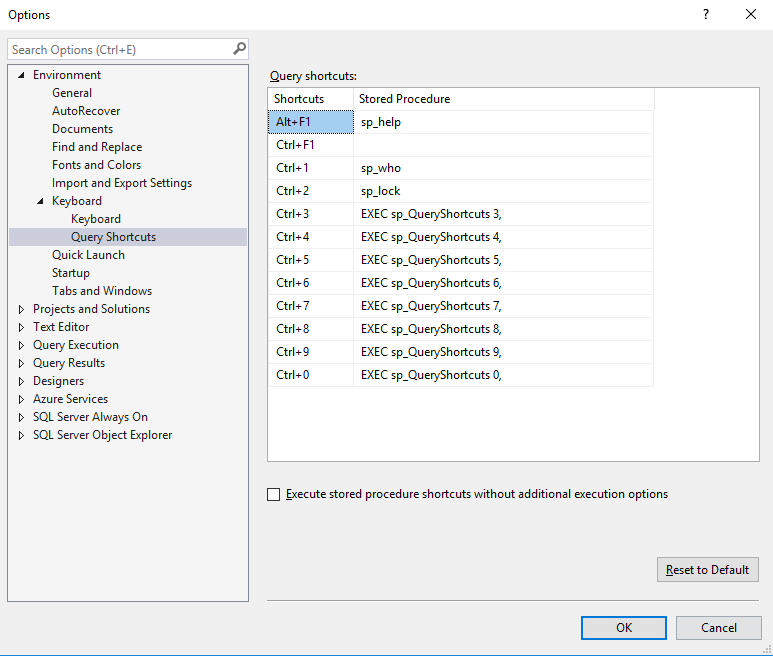Select the Ctrl+0 shortcut cell
The height and width of the screenshot is (656, 773).
pyautogui.click(x=311, y=375)
